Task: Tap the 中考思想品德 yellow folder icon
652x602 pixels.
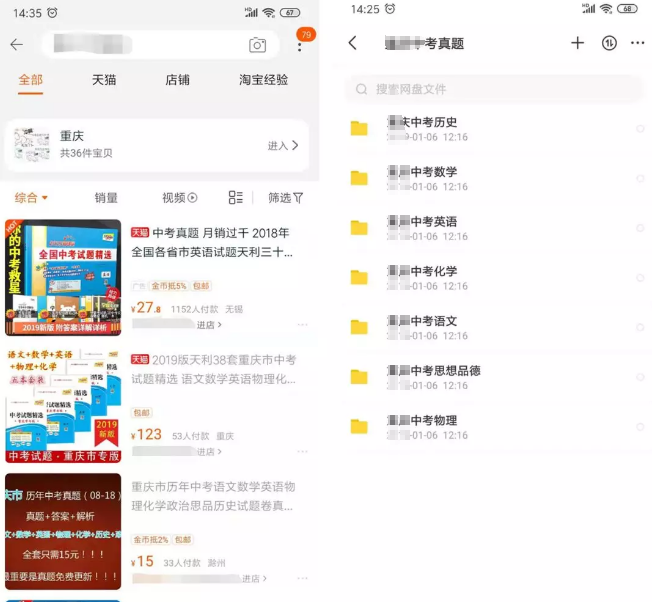Action: [x=359, y=377]
